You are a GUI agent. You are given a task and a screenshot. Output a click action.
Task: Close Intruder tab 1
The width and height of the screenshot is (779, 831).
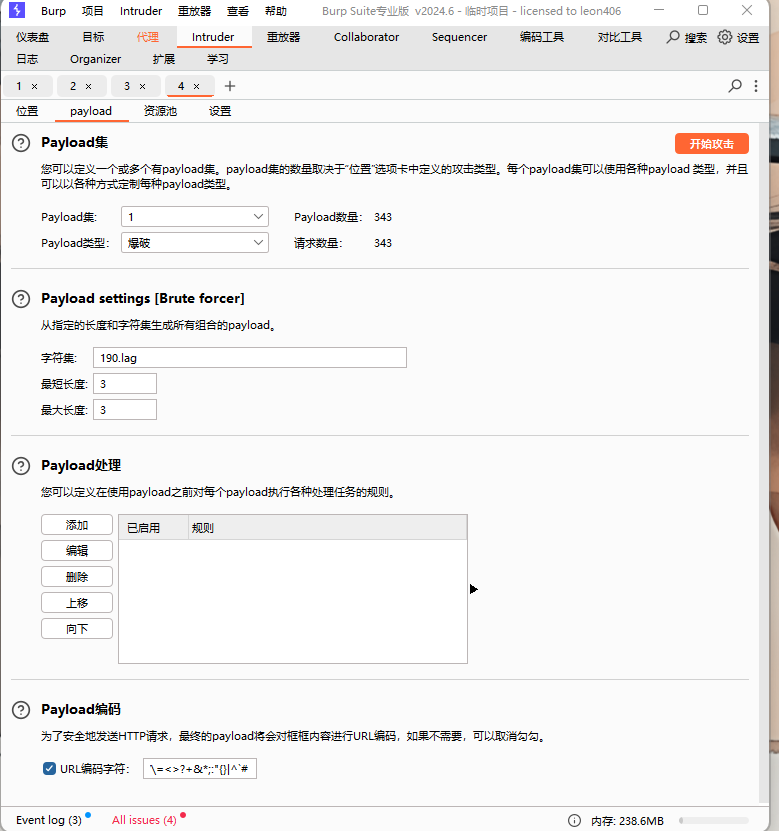pos(34,86)
